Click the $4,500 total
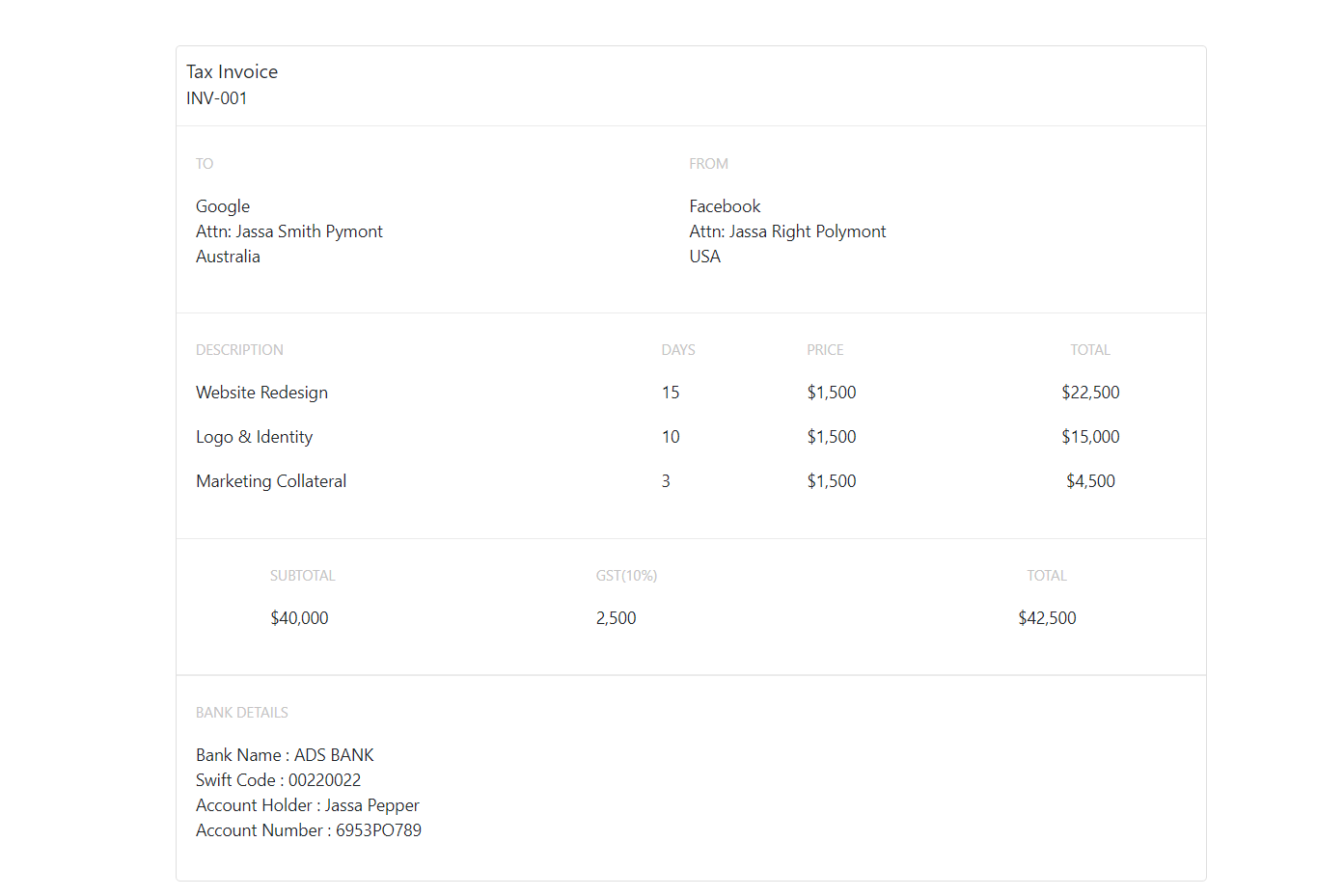Screen dimensions: 1344x896 coord(1090,481)
